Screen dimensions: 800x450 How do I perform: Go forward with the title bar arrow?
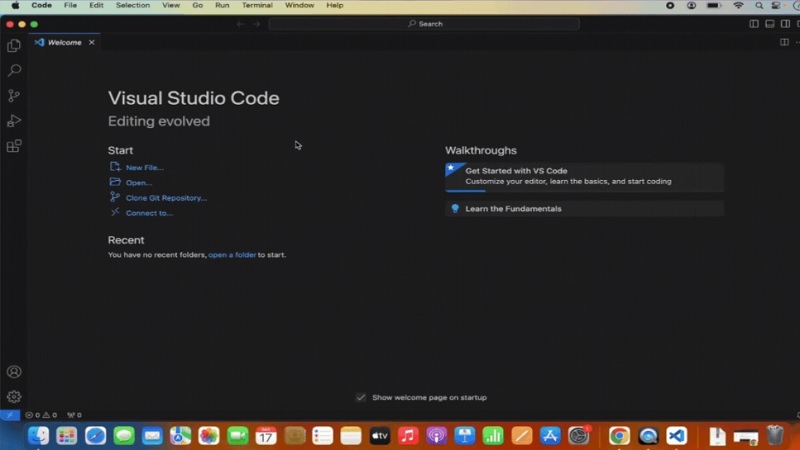[257, 24]
